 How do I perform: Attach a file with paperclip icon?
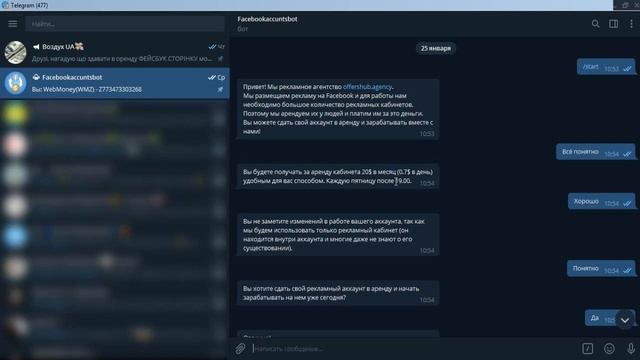pos(240,348)
